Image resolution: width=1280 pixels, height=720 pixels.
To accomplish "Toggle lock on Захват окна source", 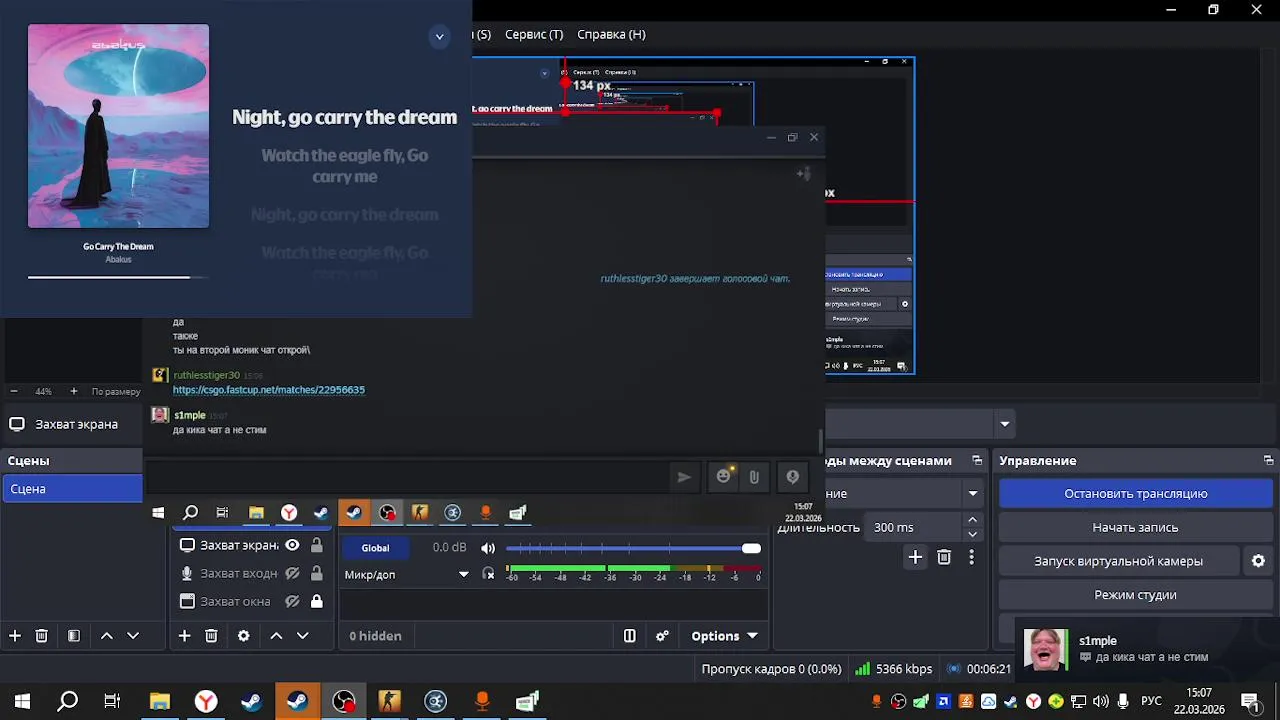I will [316, 602].
